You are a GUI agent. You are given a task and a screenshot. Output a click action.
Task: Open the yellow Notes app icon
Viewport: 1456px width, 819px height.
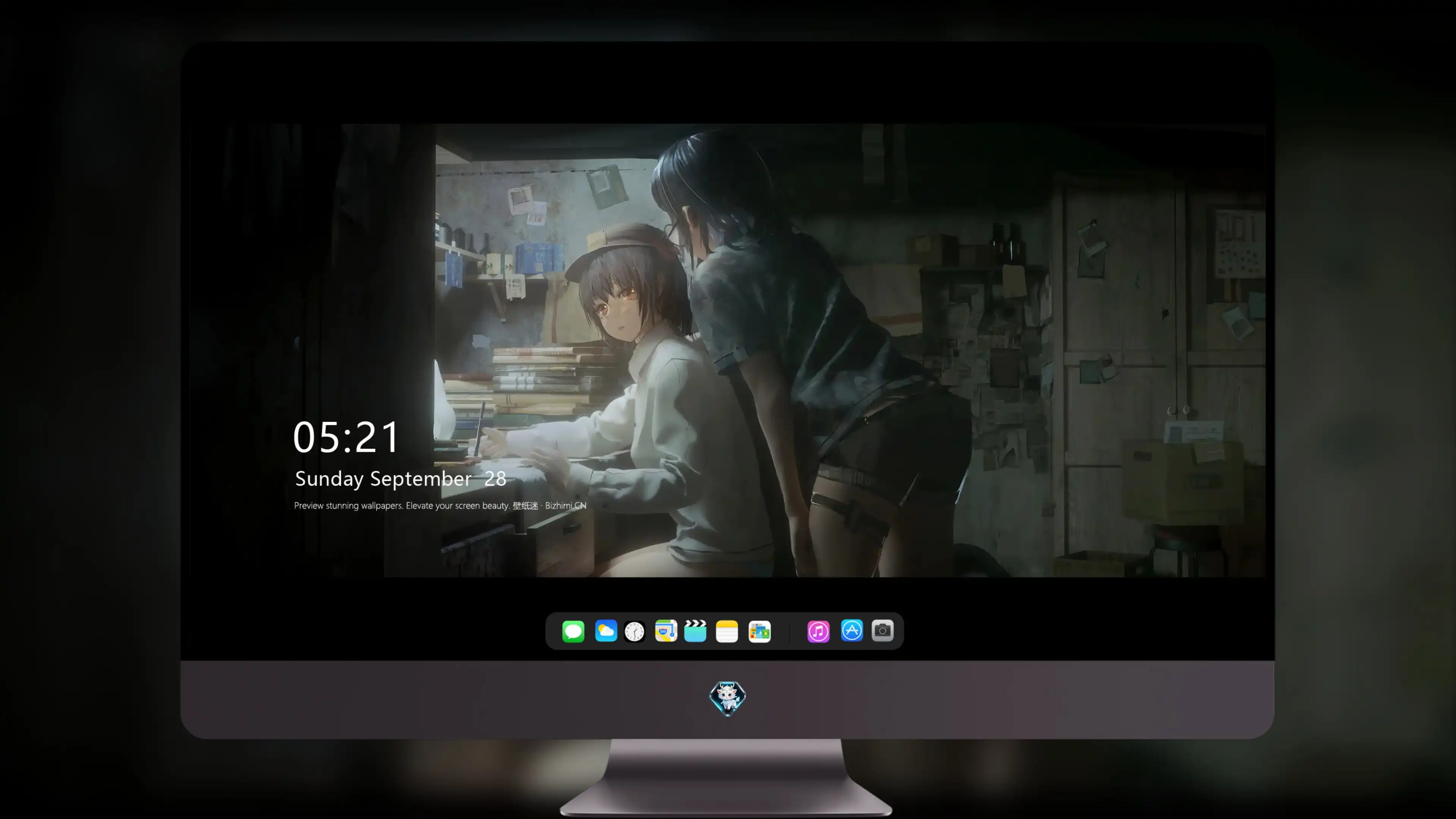(x=727, y=631)
